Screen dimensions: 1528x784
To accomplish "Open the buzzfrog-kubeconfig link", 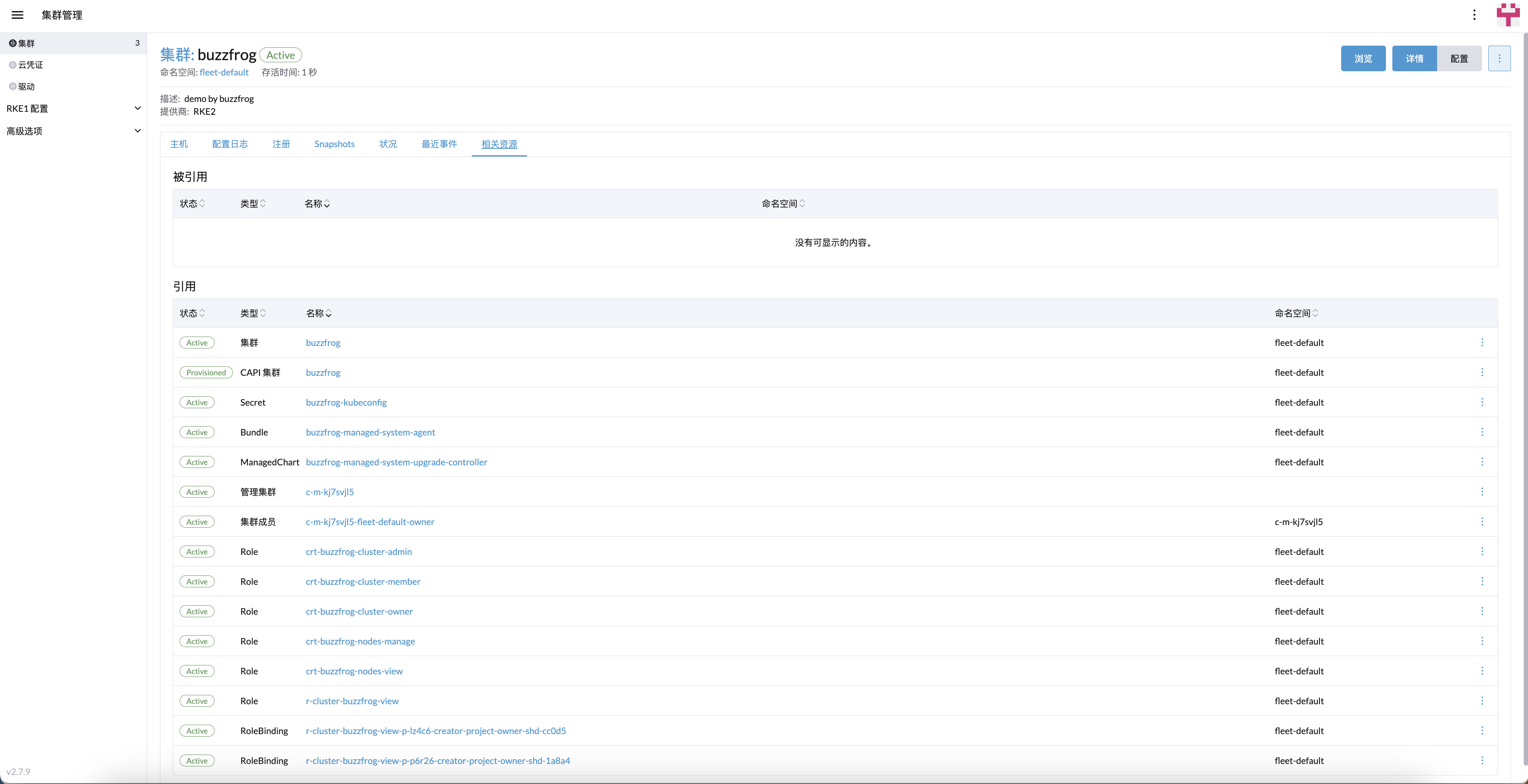I will click(346, 402).
